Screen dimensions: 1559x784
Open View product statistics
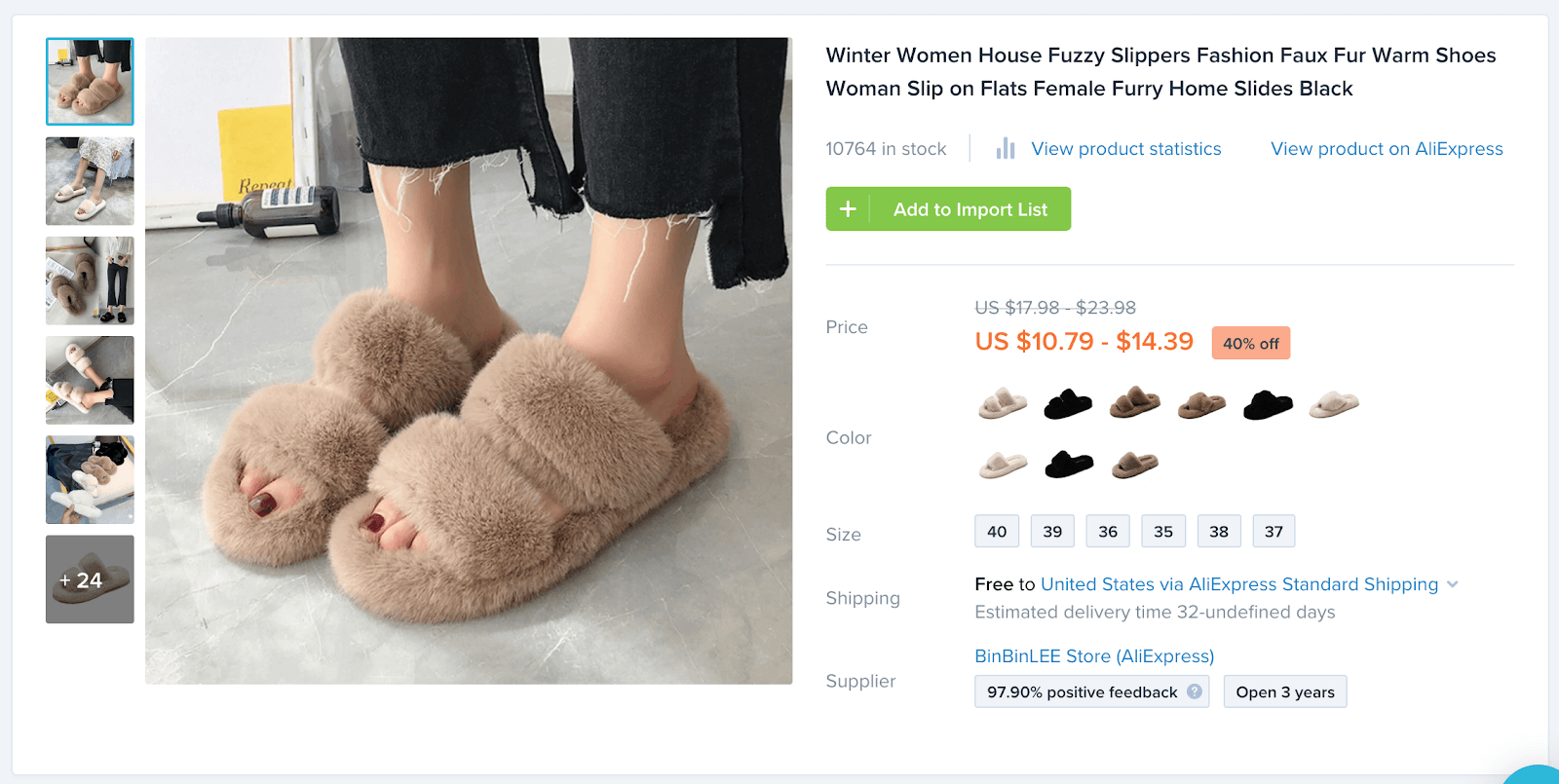tap(1125, 149)
